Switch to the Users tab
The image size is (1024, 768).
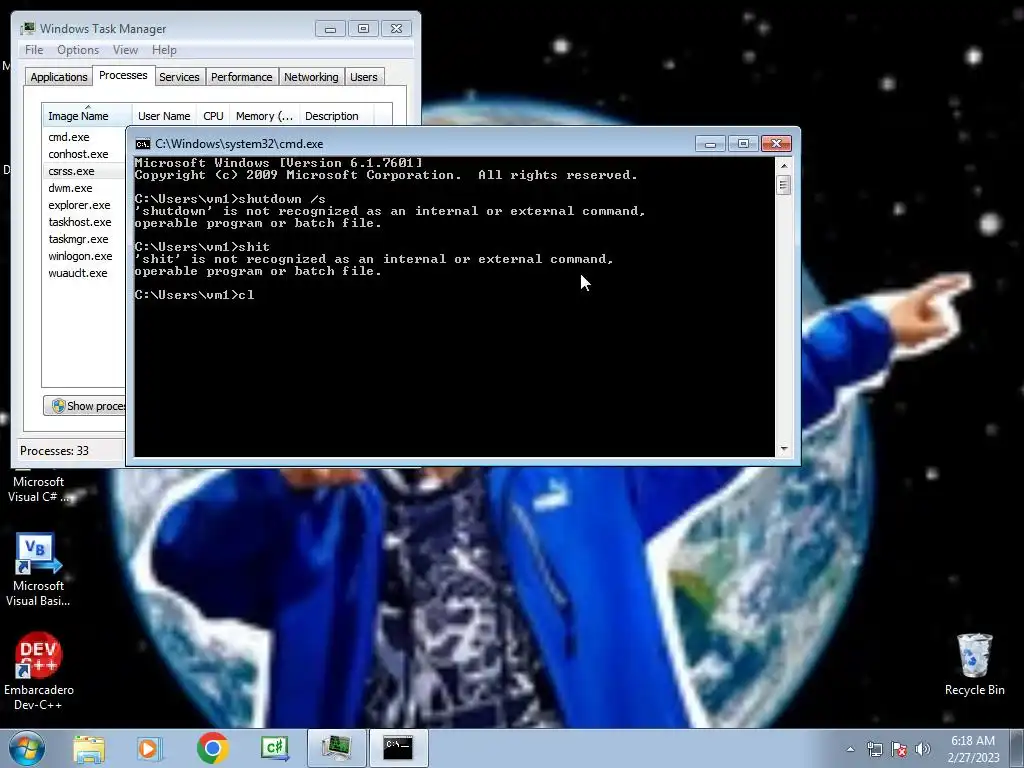tap(363, 77)
